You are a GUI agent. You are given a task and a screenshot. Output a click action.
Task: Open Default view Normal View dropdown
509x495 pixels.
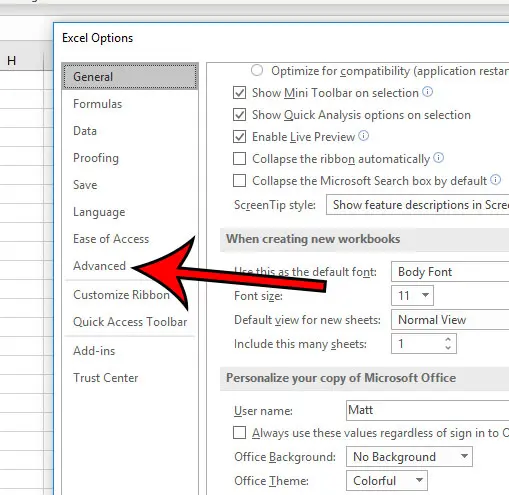click(x=450, y=320)
